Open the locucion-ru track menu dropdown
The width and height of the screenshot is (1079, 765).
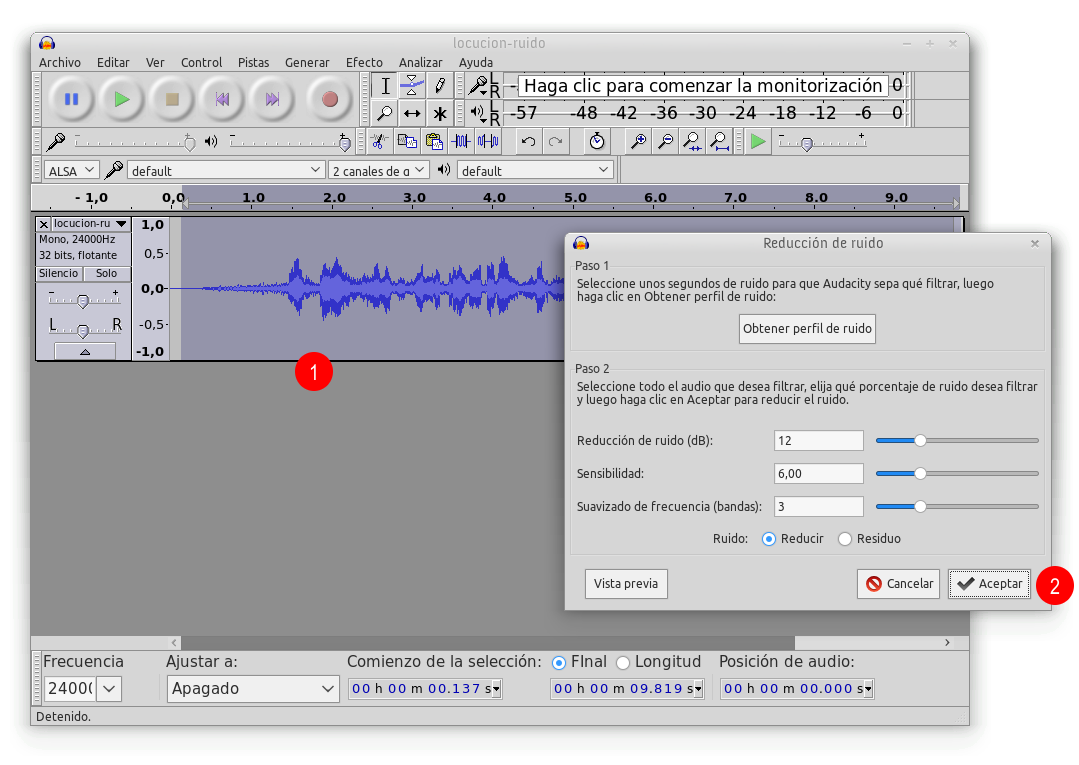(x=90, y=224)
